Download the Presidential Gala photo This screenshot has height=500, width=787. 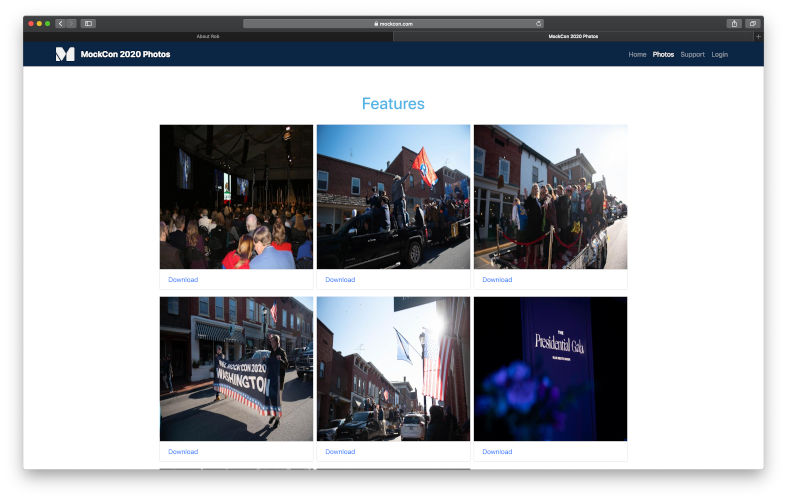[497, 452]
